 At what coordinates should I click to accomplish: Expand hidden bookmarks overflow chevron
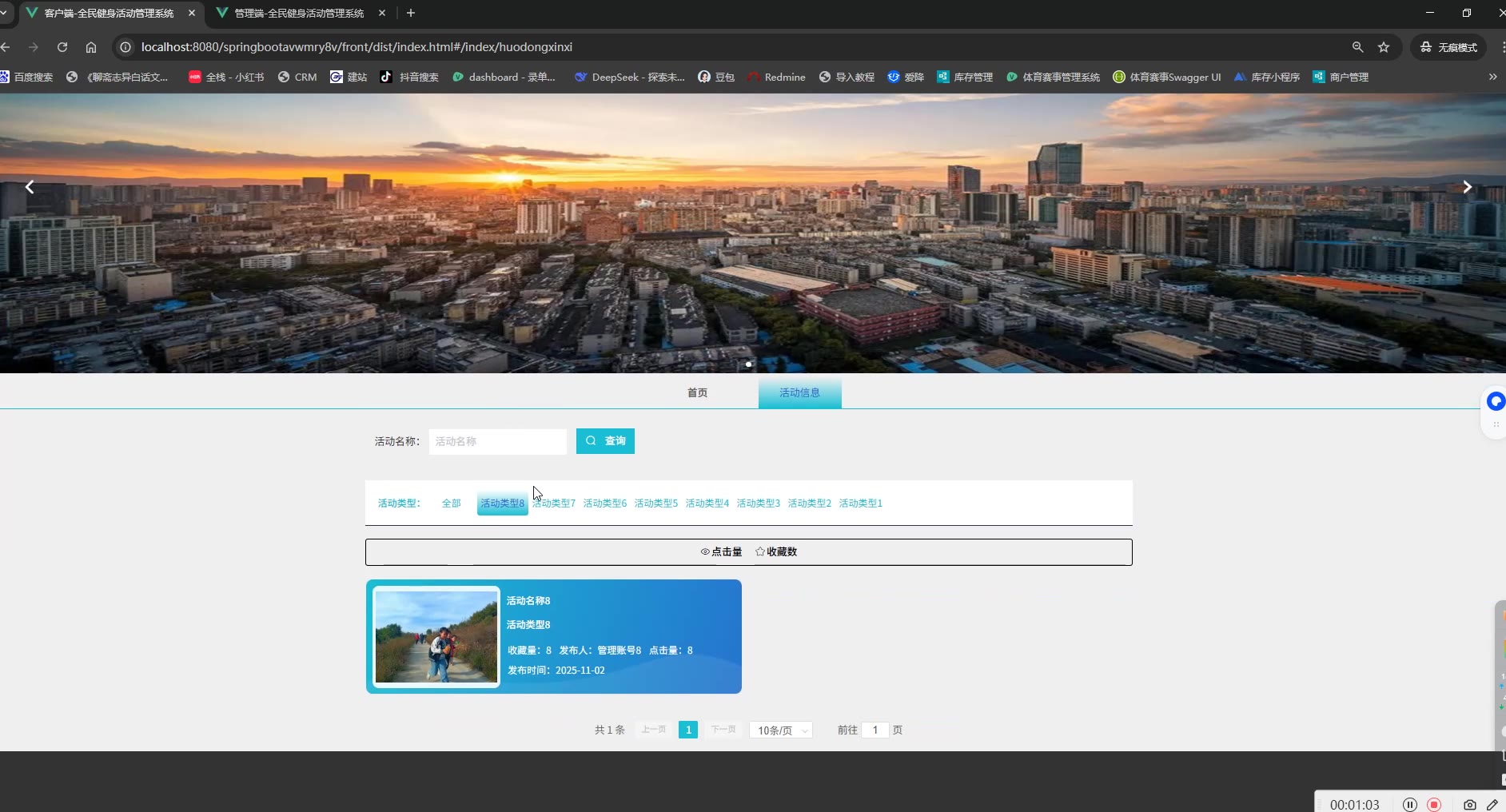(x=1492, y=77)
